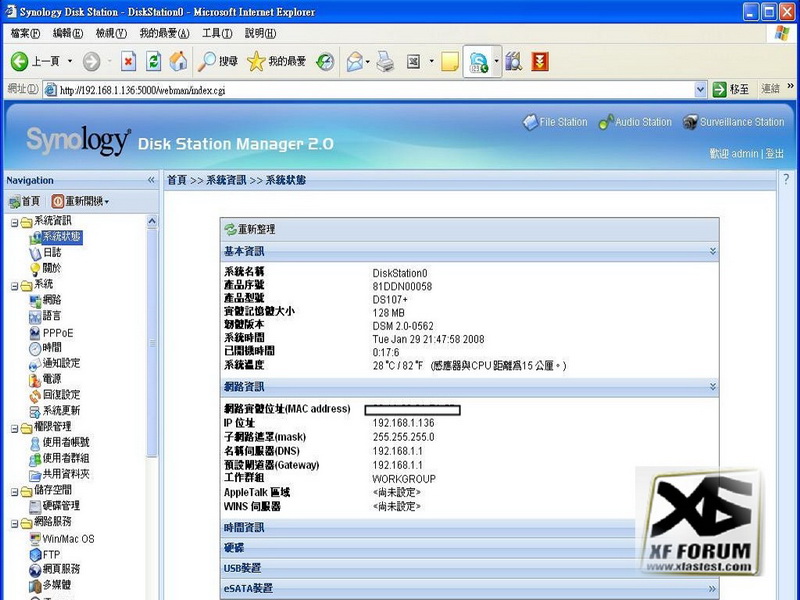Refresh the page using the IE Refresh icon

coord(153,62)
